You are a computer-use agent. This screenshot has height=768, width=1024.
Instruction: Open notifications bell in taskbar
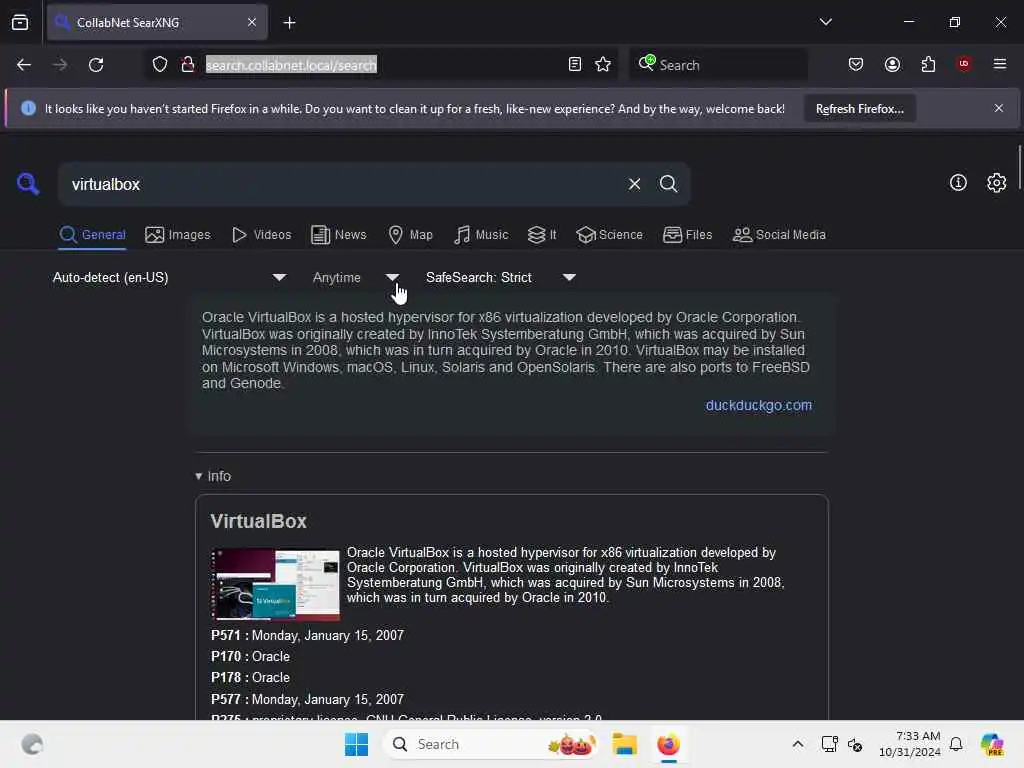tap(955, 744)
